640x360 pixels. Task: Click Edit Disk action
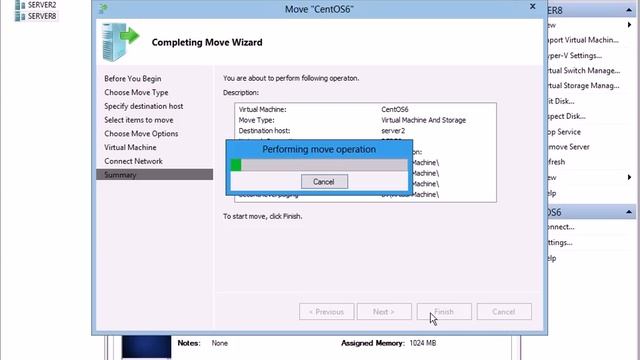[561, 101]
